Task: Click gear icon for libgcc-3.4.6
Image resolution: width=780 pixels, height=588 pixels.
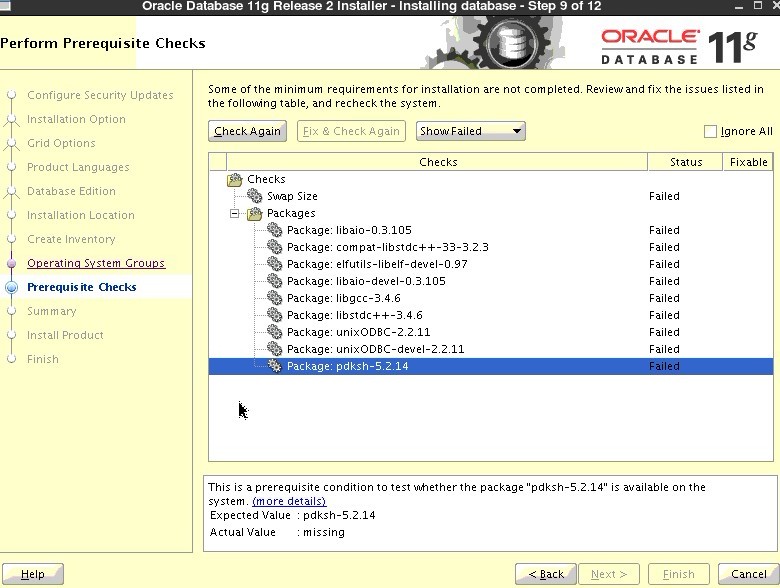Action: pyautogui.click(x=274, y=298)
